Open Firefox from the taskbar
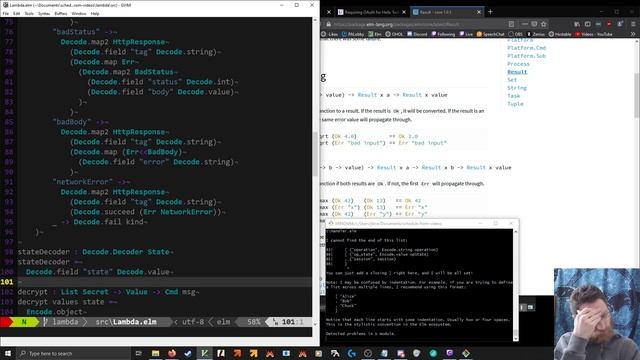Viewport: 640px width, 360px height. click(x=172, y=353)
